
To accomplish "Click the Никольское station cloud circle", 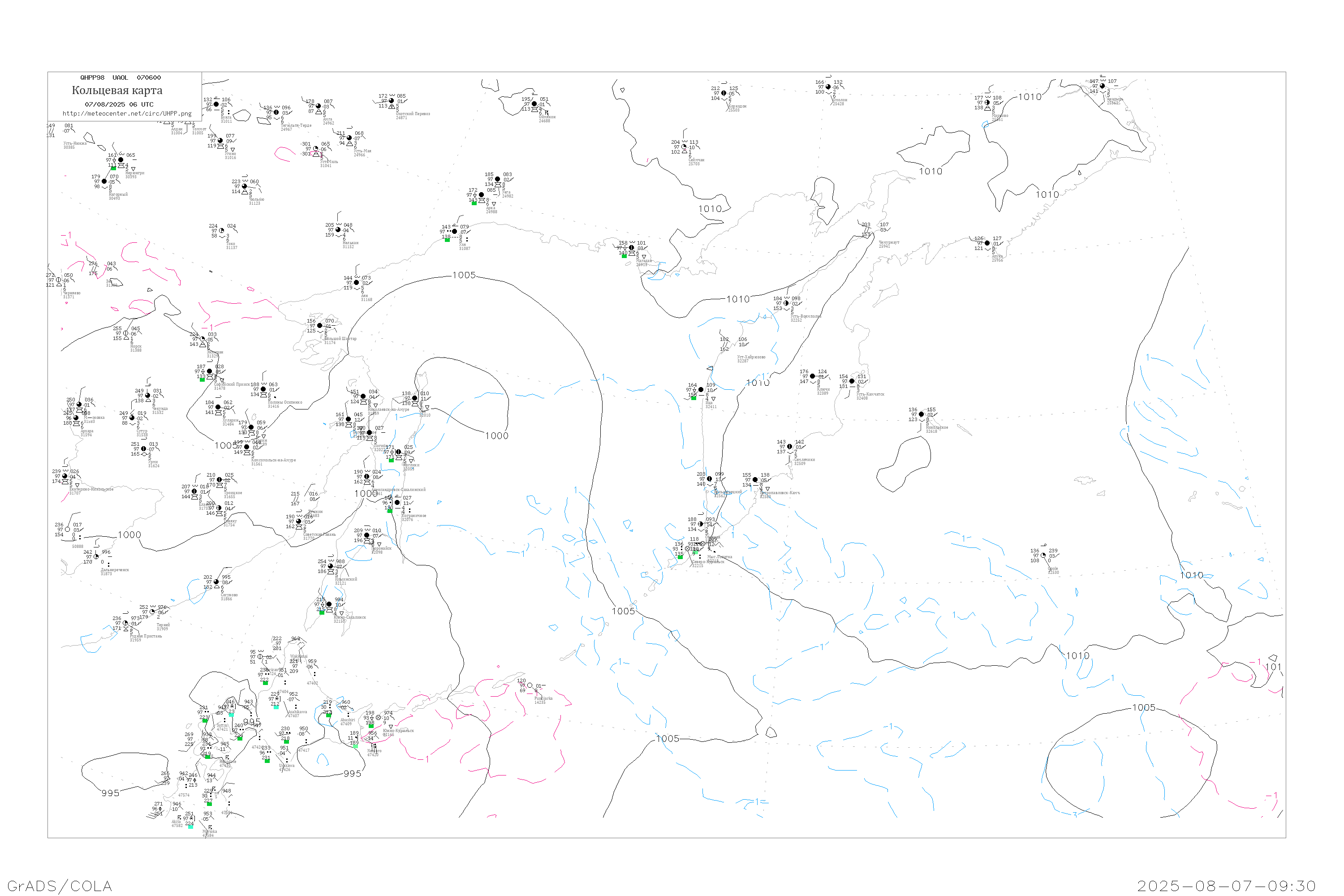I will [921, 415].
